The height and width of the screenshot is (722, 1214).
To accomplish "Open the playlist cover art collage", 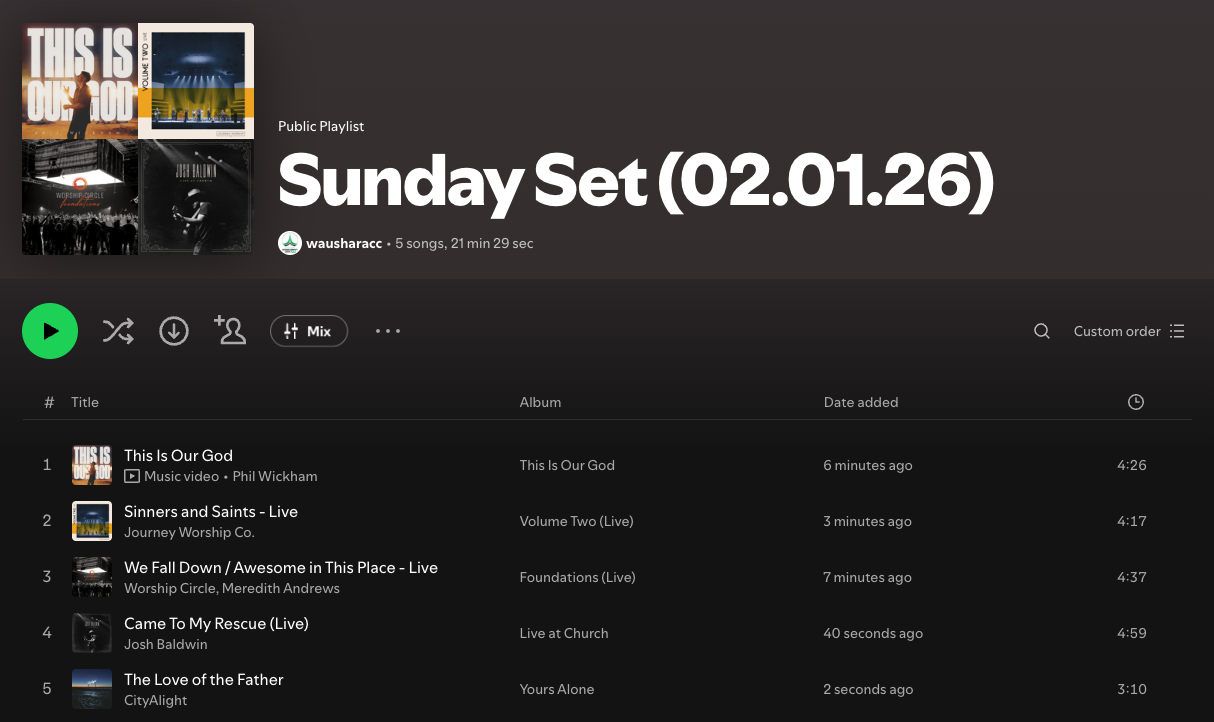I will 138,139.
